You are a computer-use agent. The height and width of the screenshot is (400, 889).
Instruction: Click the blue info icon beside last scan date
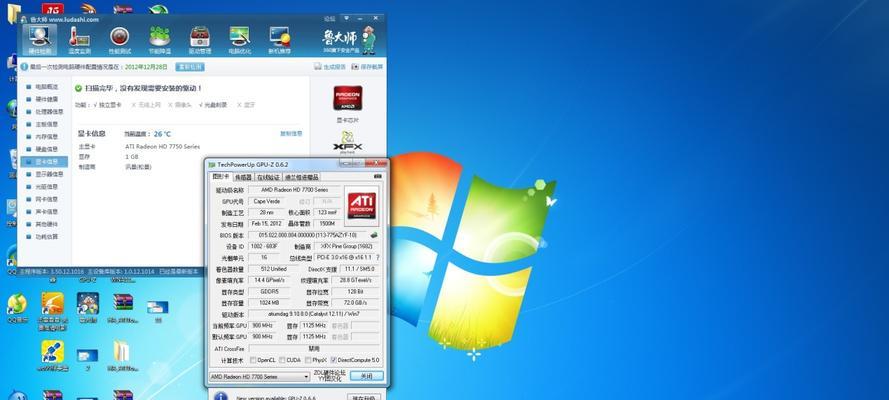(24, 67)
